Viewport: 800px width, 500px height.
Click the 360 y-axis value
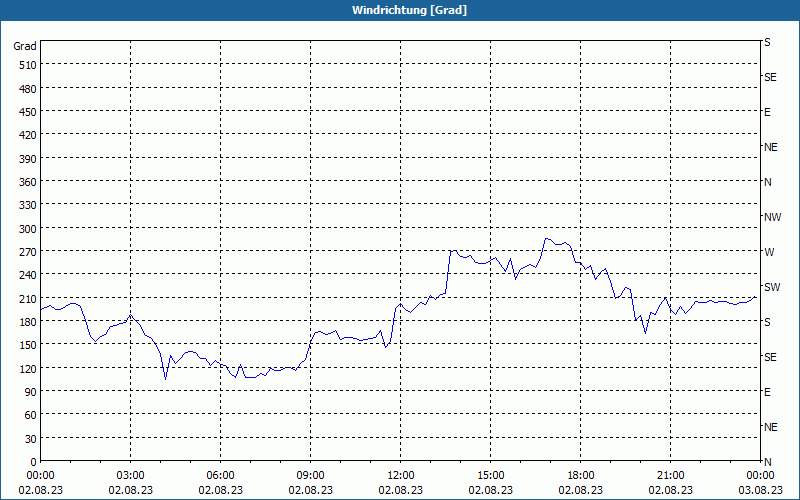point(28,182)
